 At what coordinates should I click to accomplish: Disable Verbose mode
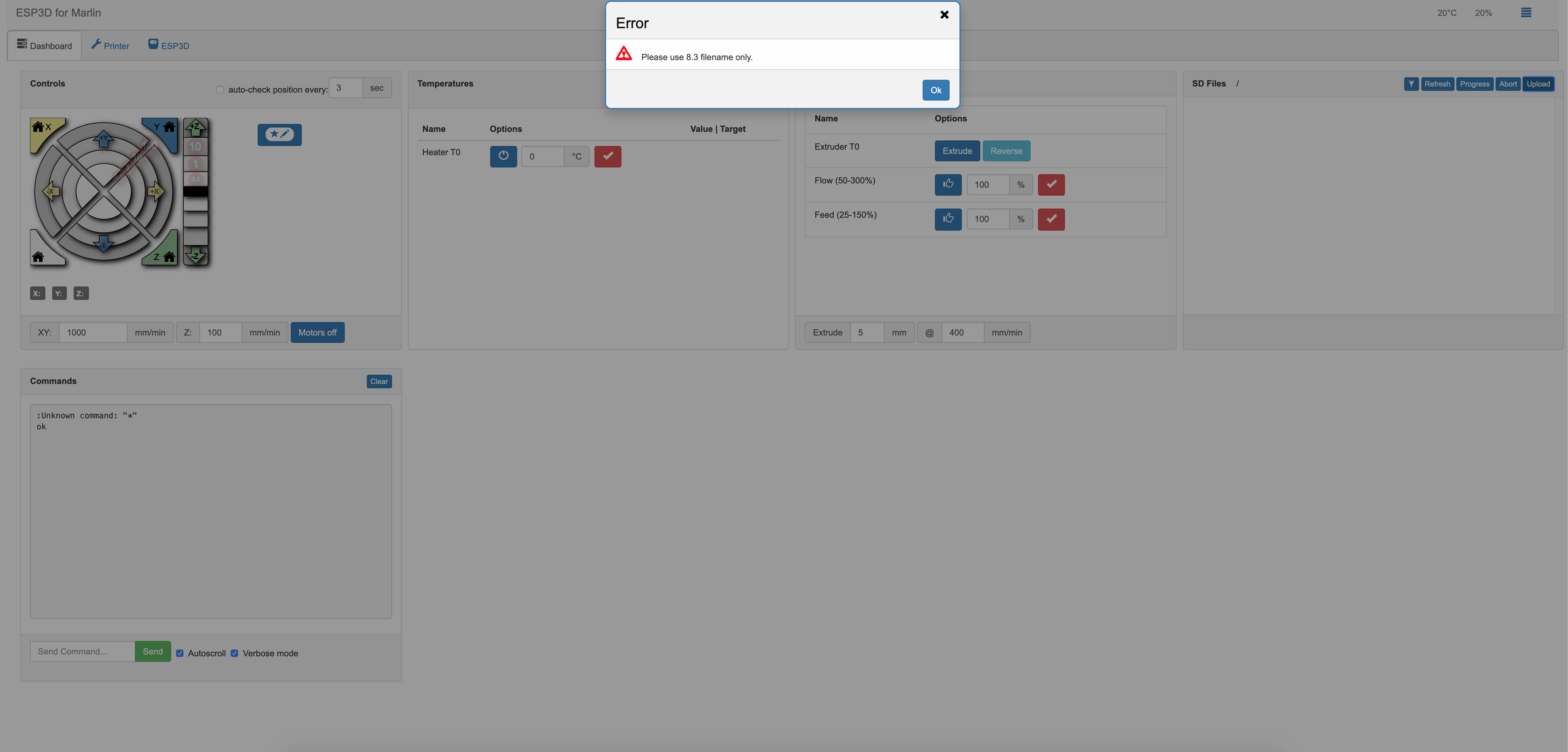pyautogui.click(x=235, y=653)
